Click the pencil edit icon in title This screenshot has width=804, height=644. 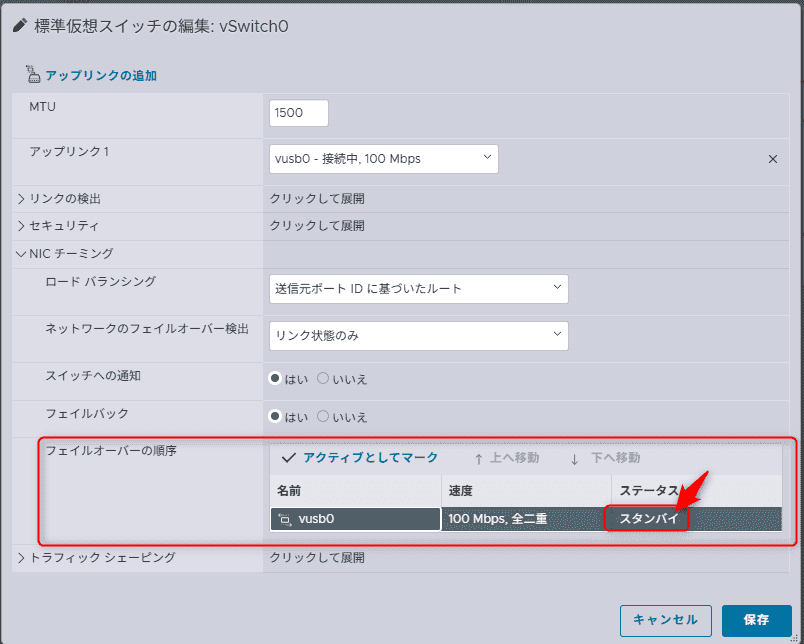coord(20,26)
